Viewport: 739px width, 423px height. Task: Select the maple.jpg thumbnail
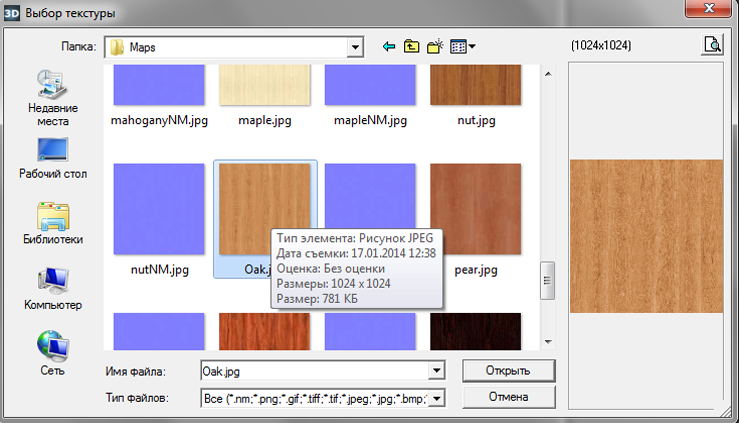[x=264, y=85]
